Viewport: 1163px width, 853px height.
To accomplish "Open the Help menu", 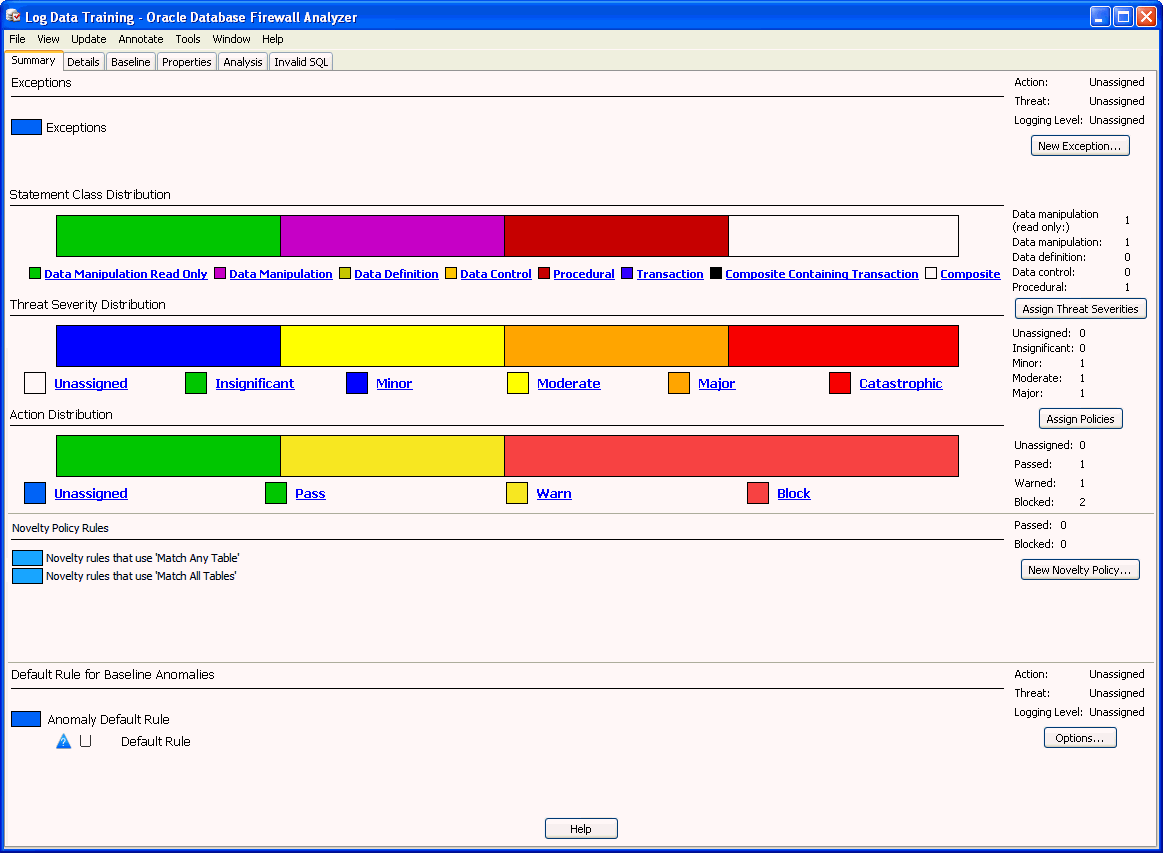I will [x=272, y=39].
